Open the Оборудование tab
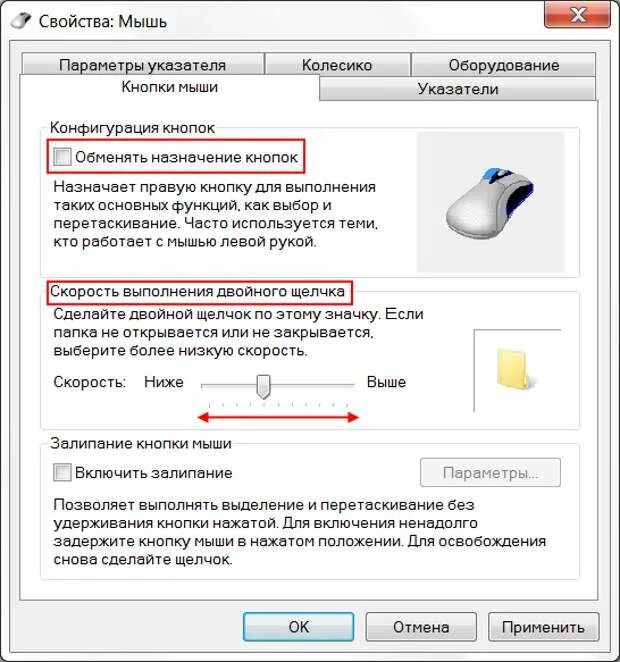Image resolution: width=620 pixels, height=662 pixels. pos(504,65)
